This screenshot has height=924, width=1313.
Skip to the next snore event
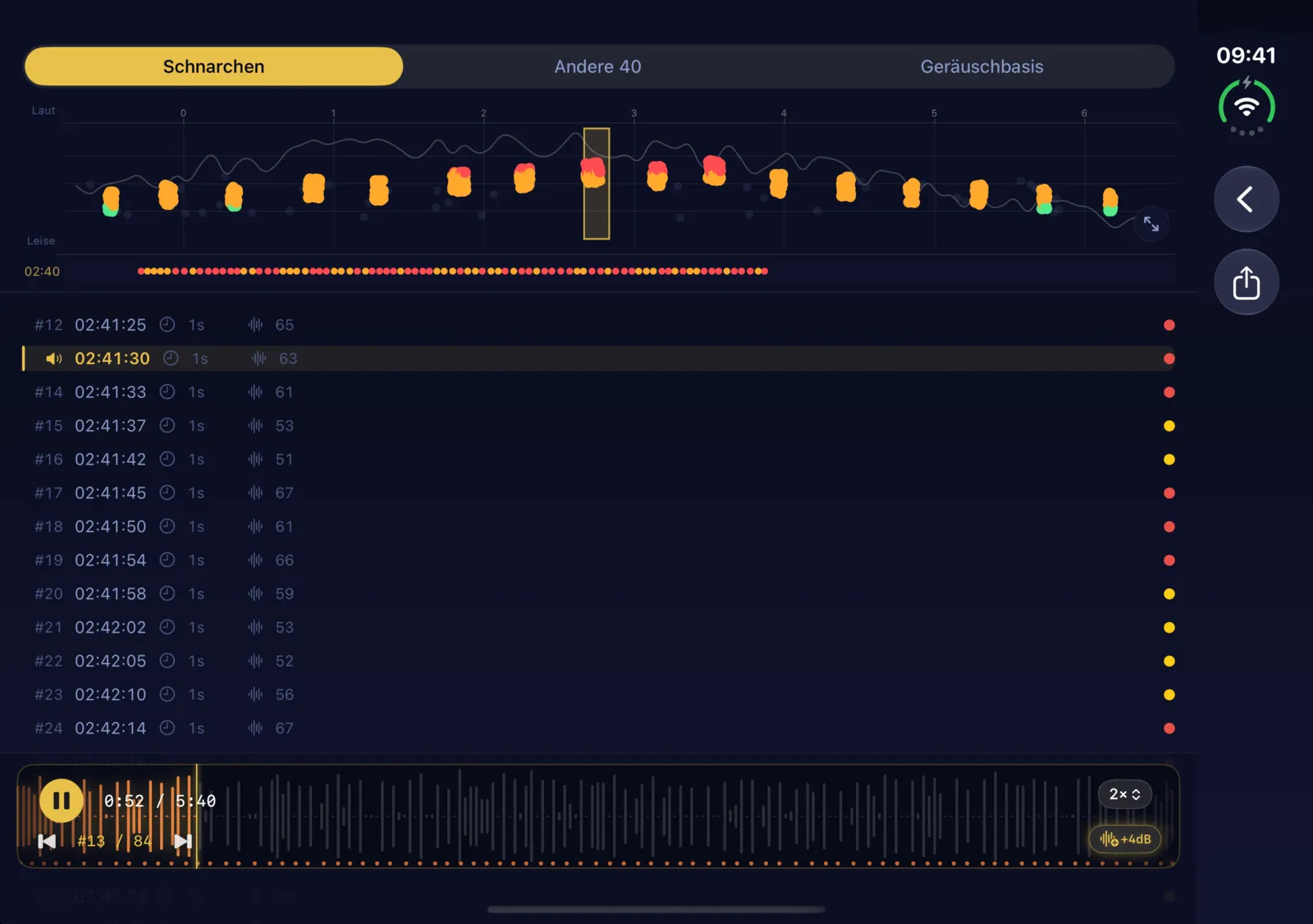click(183, 841)
